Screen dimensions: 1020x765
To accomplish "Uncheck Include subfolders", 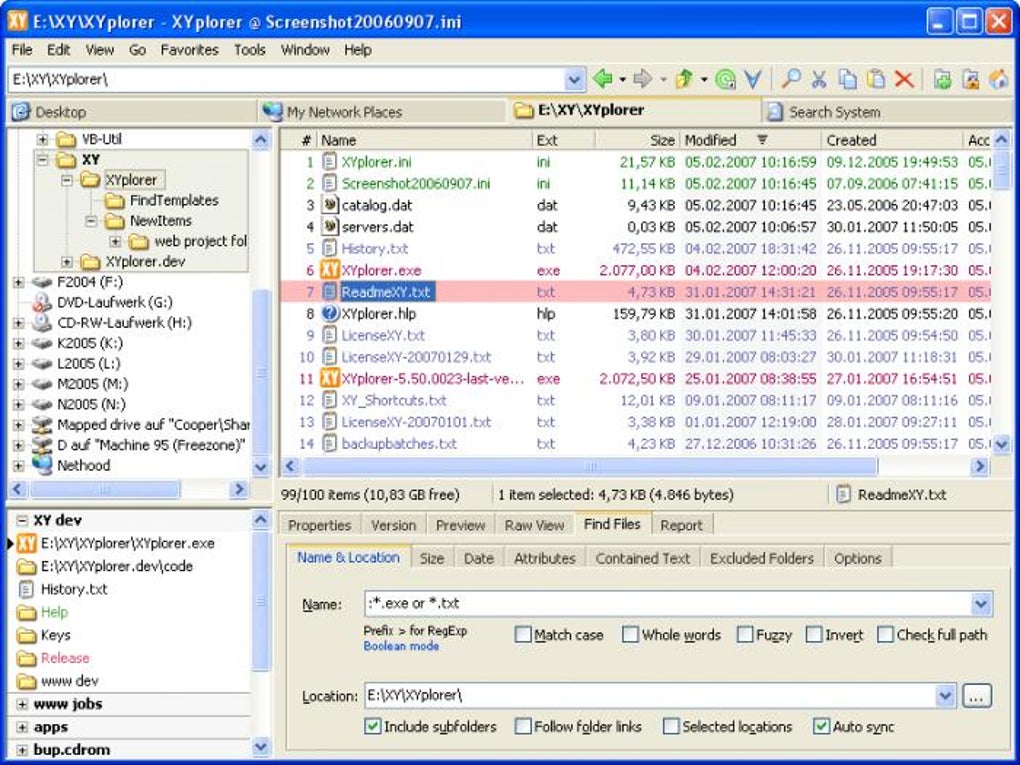I will [x=373, y=726].
